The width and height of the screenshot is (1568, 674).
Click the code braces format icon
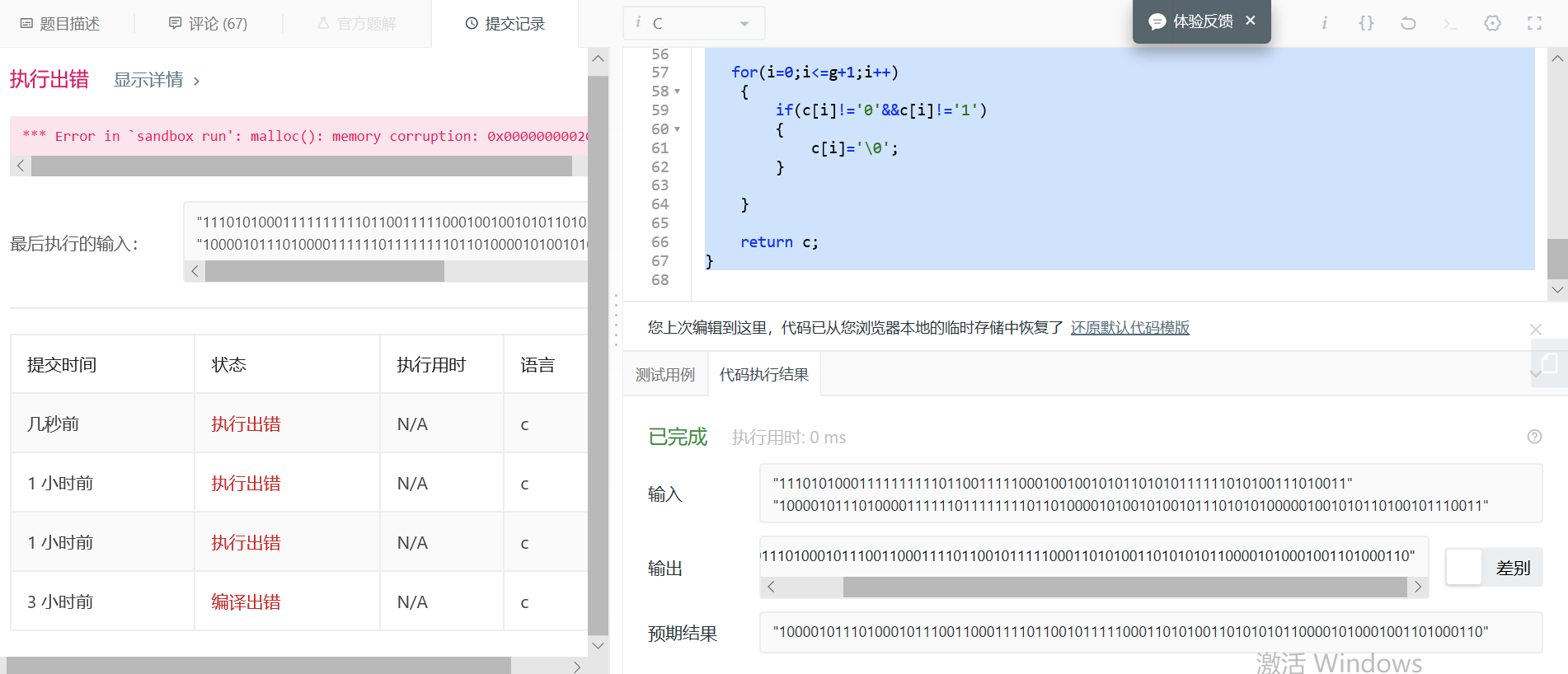pyautogui.click(x=1366, y=23)
